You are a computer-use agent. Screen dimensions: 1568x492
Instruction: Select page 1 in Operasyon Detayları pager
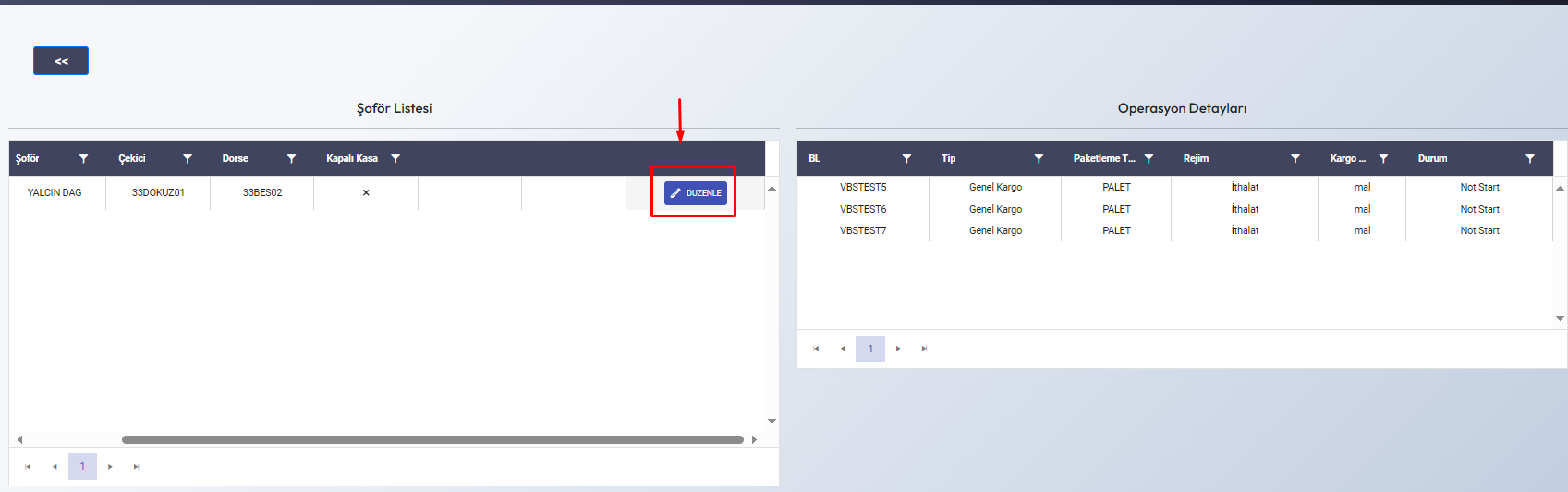click(870, 349)
